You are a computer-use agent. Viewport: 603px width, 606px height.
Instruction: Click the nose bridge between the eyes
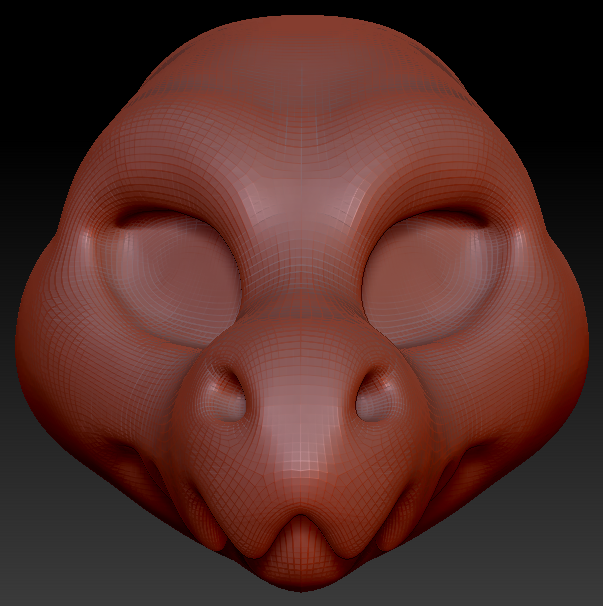coord(301,250)
